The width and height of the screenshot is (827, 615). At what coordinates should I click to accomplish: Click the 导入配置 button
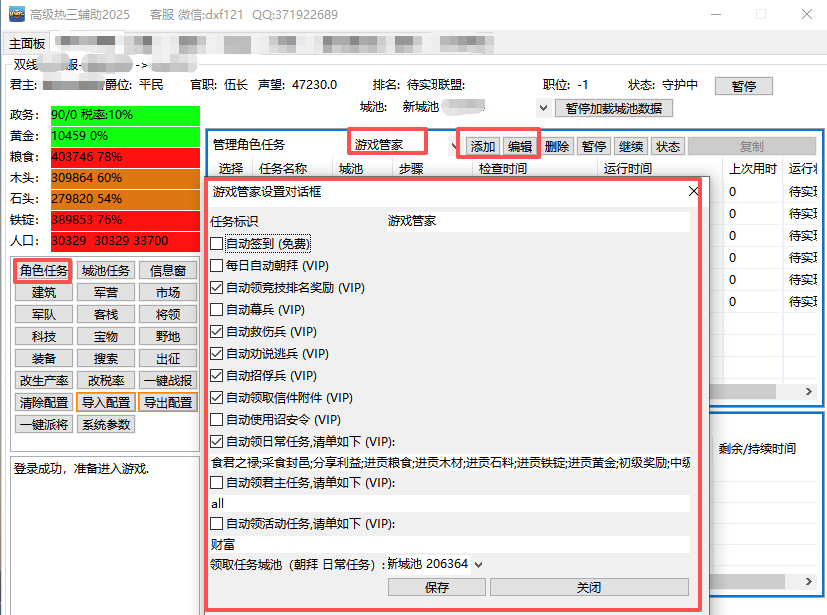click(106, 403)
